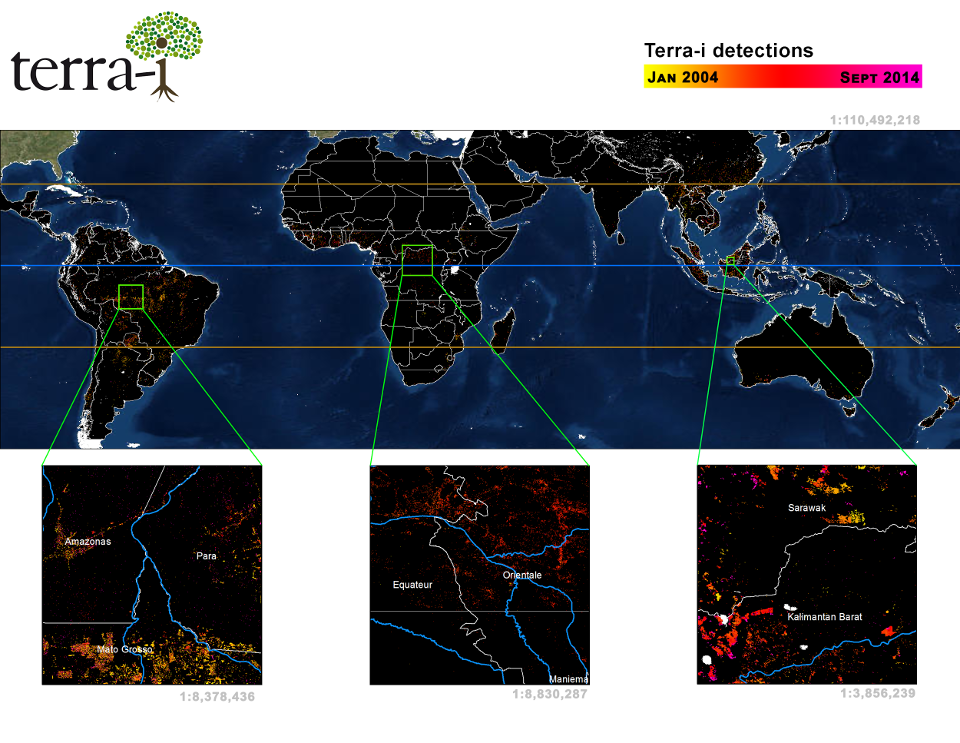Click the 1:110,492,218 world map scale
This screenshot has width=960, height=743.
pos(873,120)
